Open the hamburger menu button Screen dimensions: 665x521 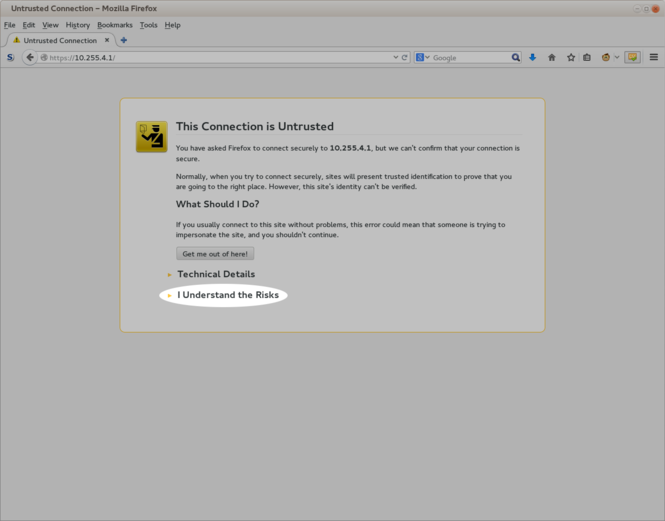(x=654, y=58)
